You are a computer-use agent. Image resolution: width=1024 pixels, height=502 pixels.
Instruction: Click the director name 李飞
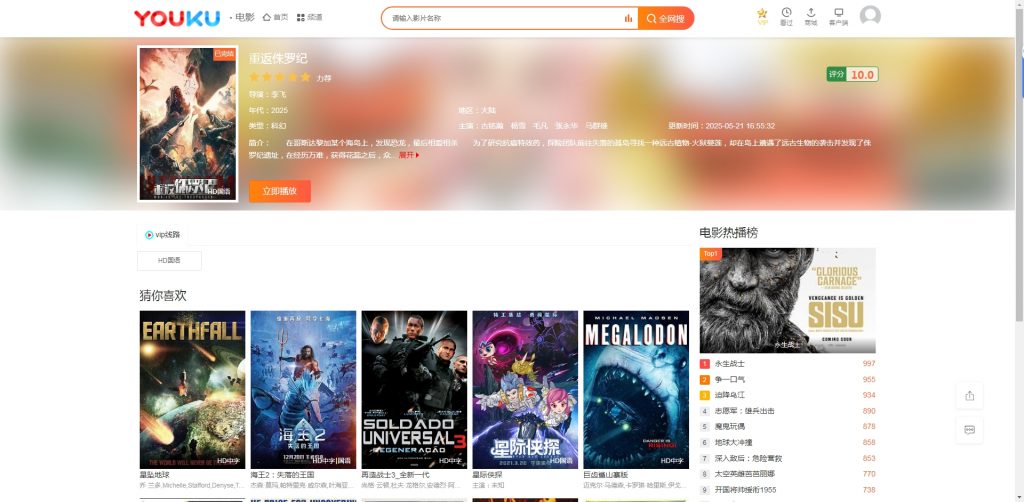click(279, 95)
